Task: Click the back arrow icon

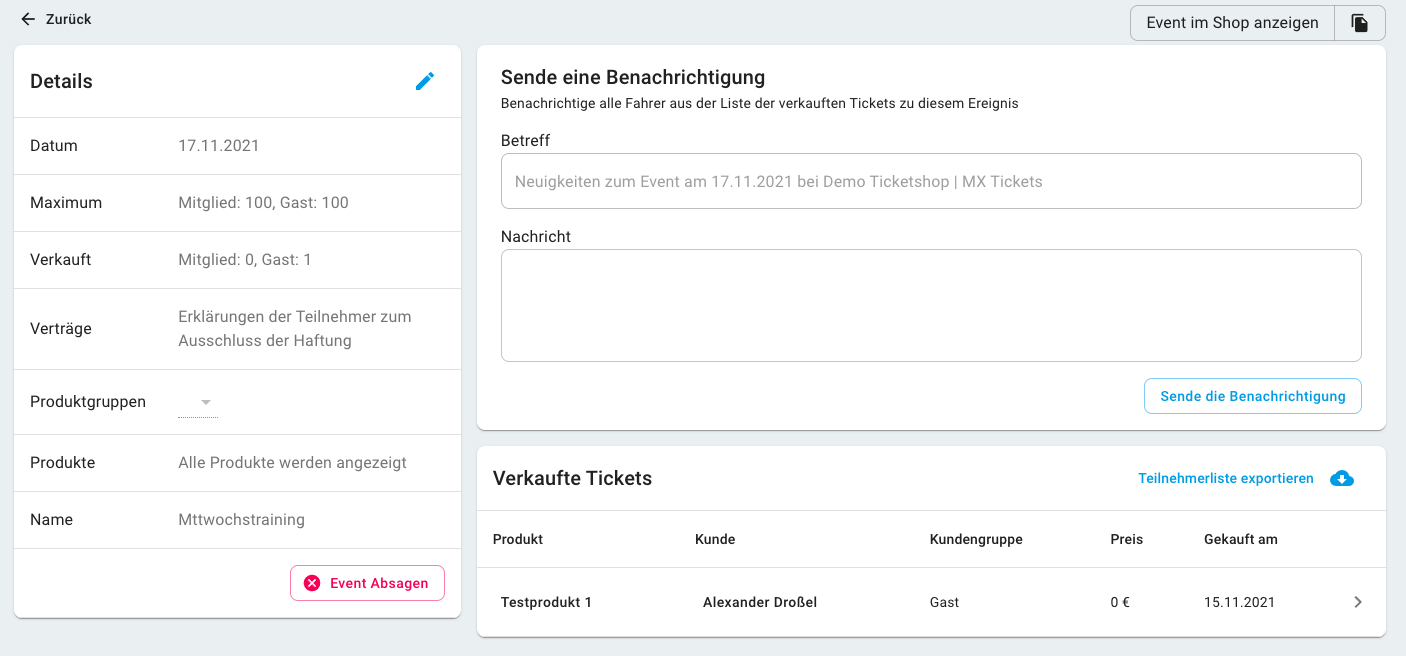Action: (x=28, y=19)
